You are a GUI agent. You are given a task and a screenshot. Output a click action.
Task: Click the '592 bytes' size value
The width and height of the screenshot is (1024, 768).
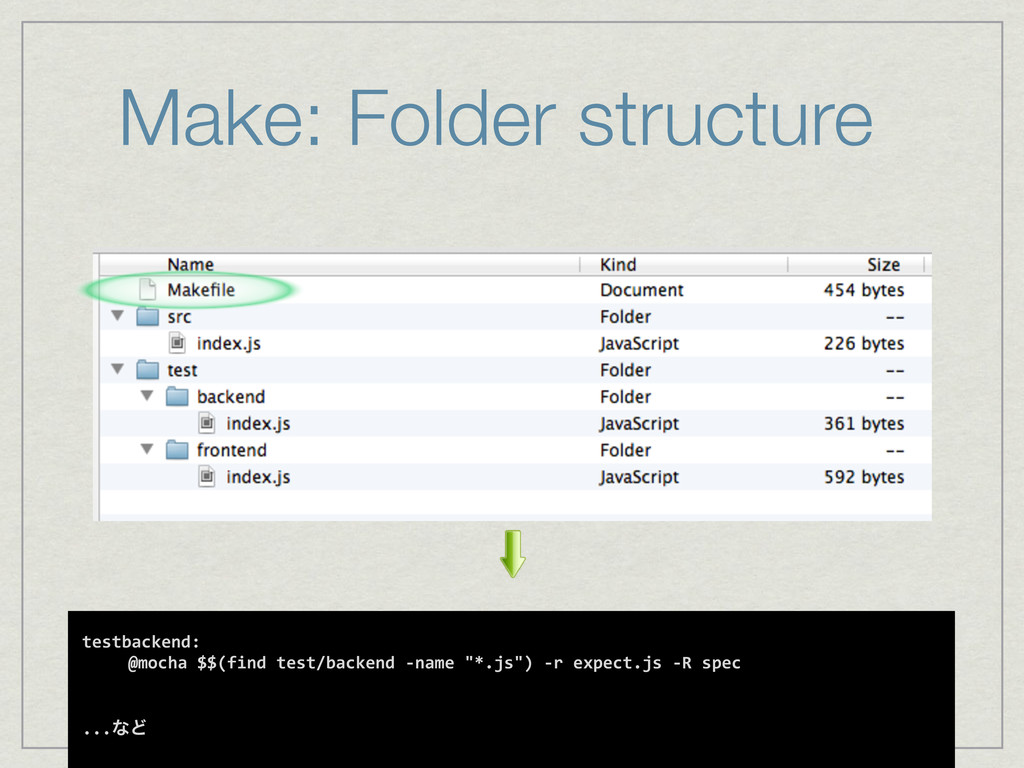click(x=864, y=477)
